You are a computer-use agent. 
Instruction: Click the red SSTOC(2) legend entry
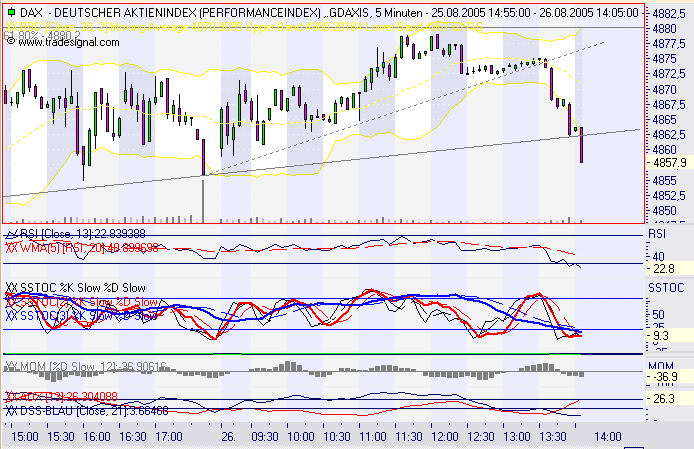click(x=82, y=302)
